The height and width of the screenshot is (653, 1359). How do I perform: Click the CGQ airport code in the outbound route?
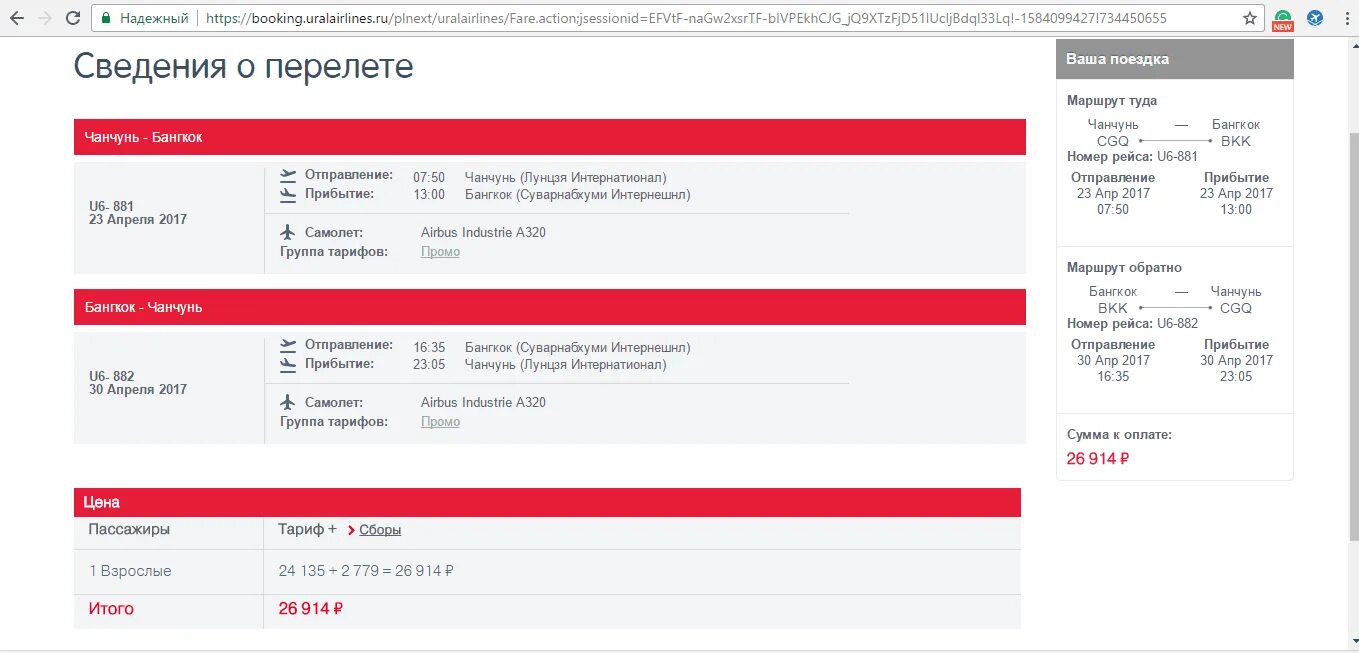tap(1113, 142)
